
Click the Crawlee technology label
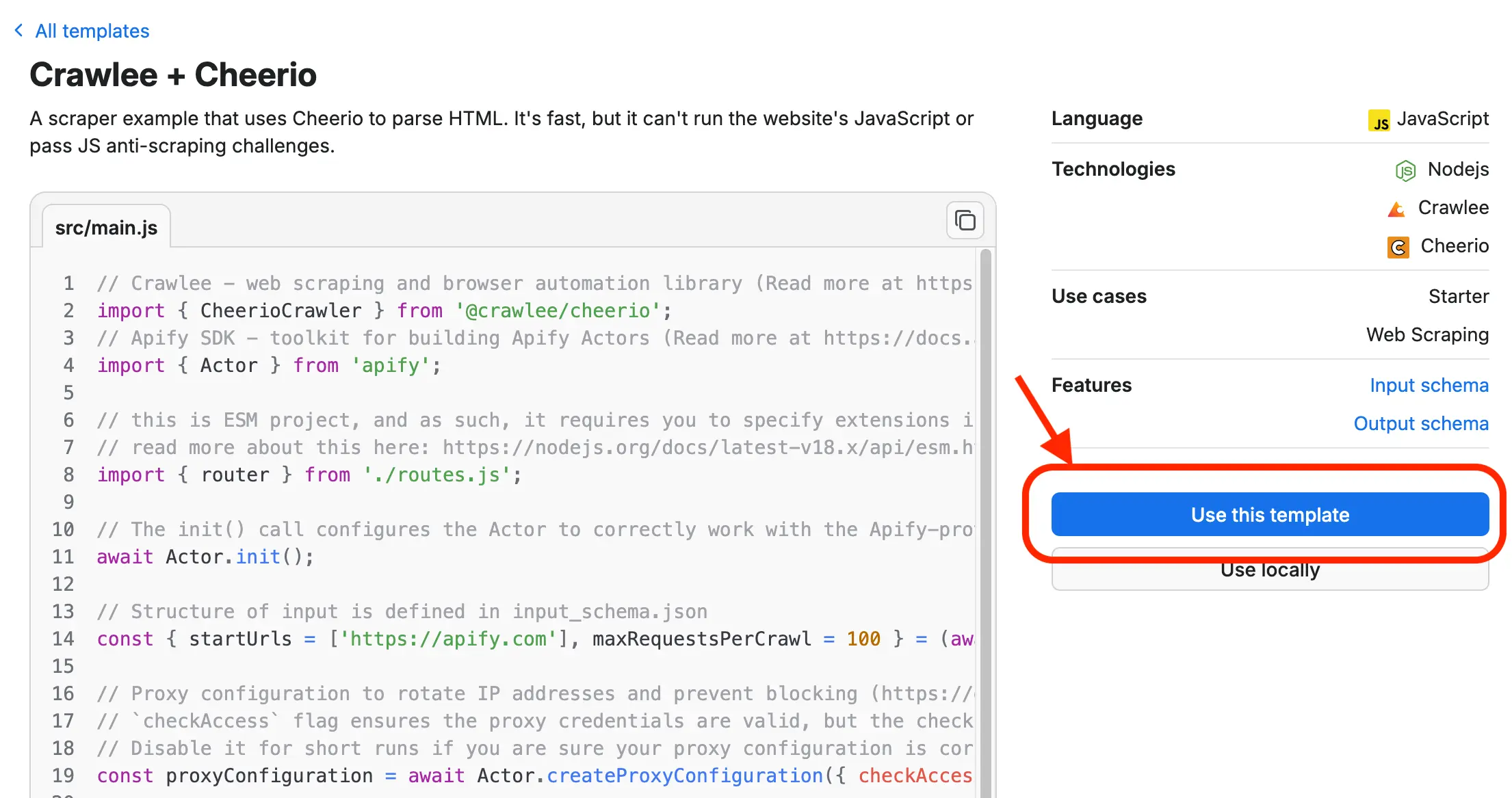pos(1453,207)
